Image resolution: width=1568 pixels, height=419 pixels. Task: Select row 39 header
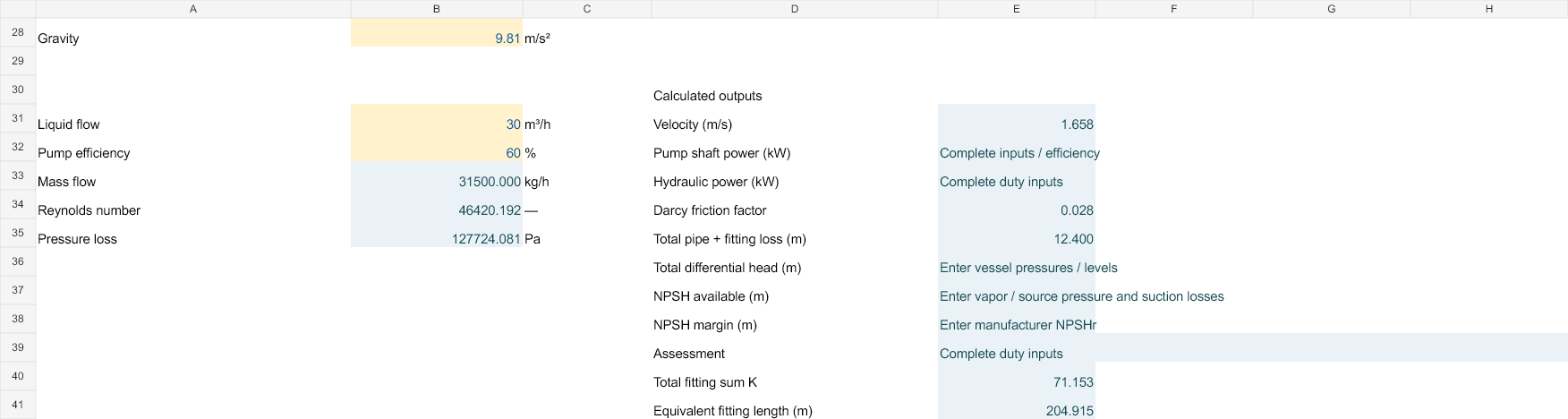[x=18, y=347]
